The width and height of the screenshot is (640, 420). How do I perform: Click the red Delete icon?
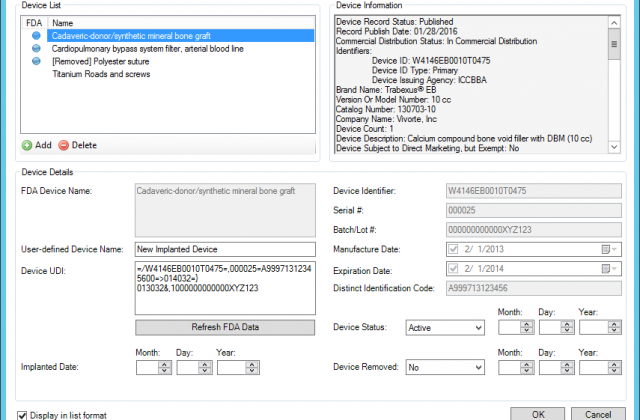tap(64, 145)
